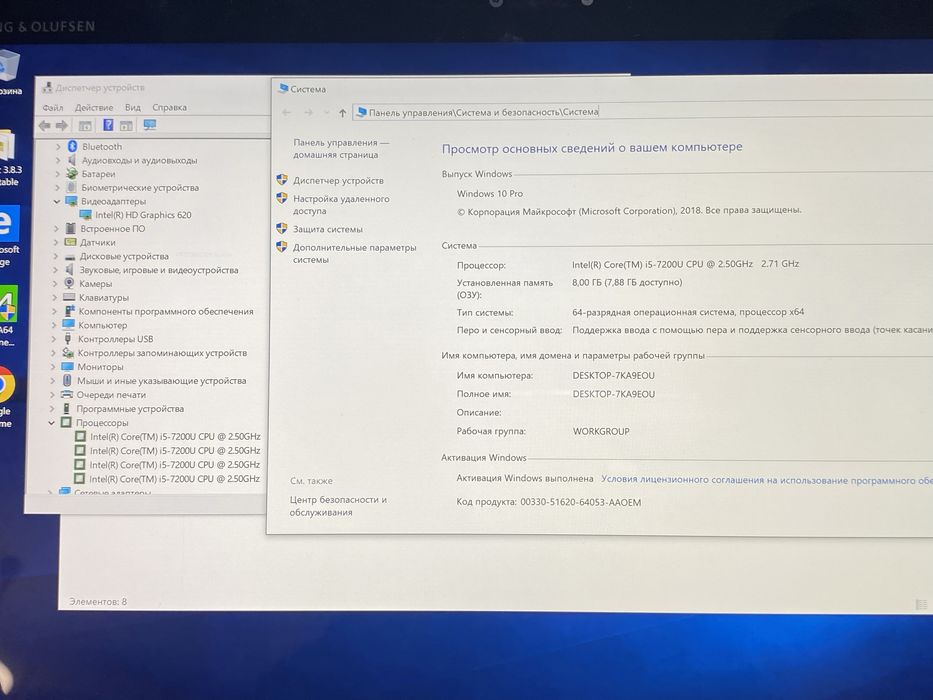Click scan for hardware changes monitor icon

coord(150,125)
